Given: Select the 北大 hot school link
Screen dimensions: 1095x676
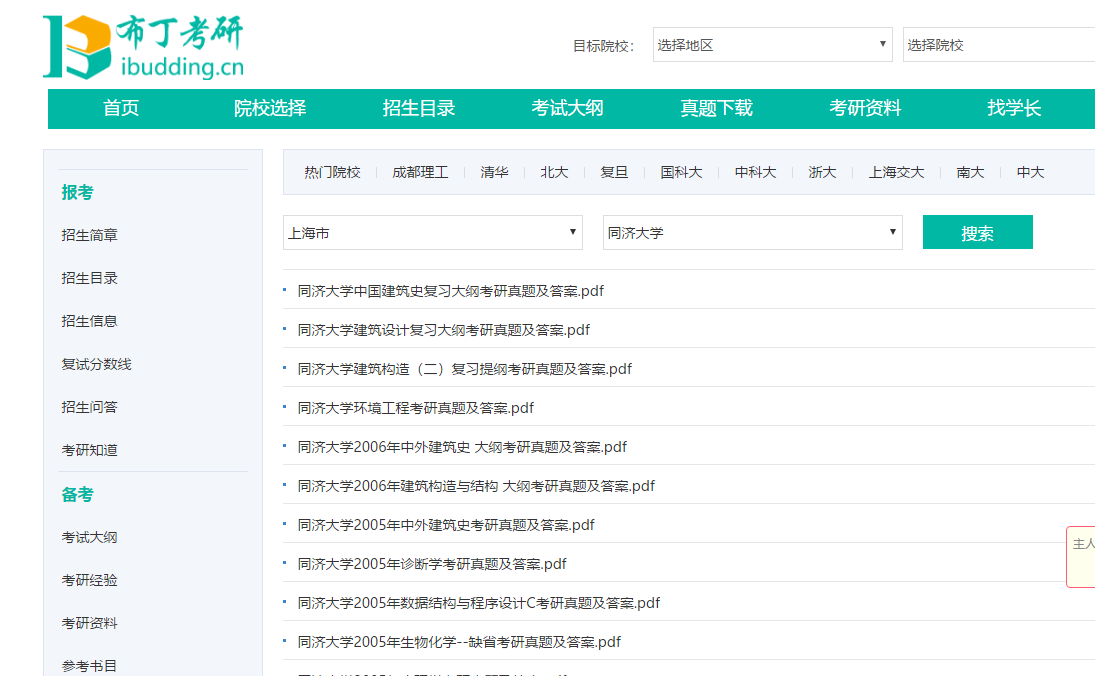Looking at the screenshot, I should click(554, 172).
